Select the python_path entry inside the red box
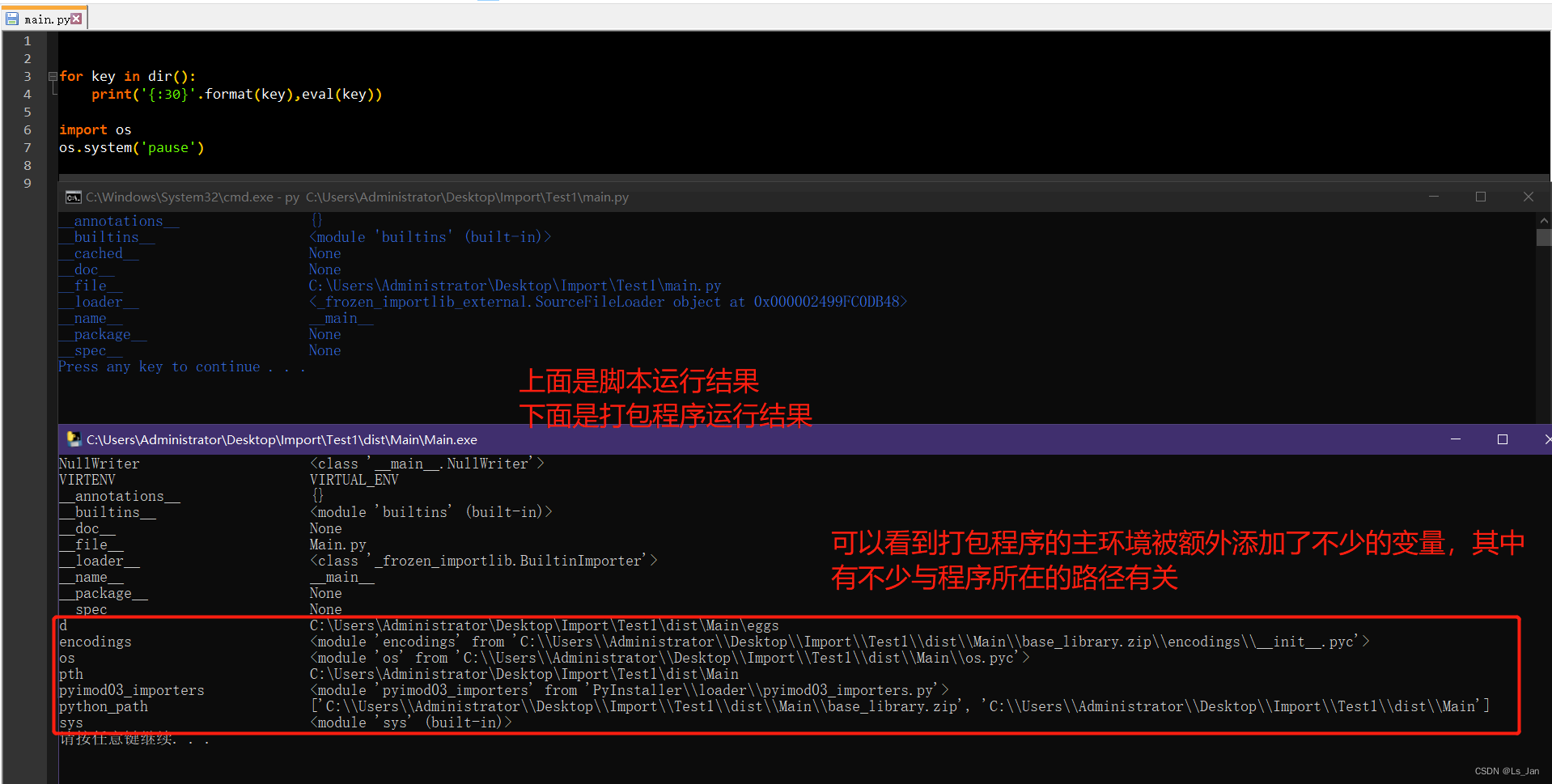Image resolution: width=1552 pixels, height=784 pixels. (x=103, y=706)
